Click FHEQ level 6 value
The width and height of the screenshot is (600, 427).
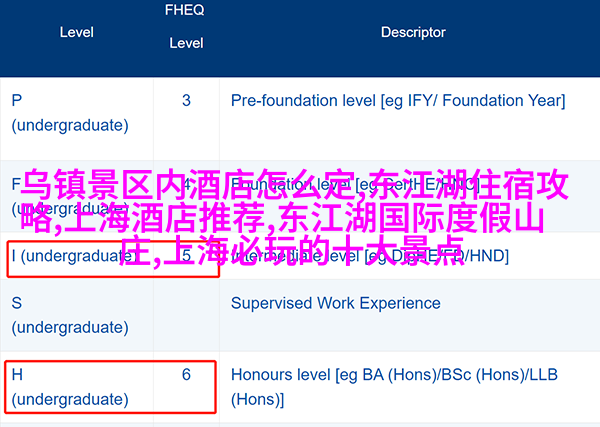point(186,374)
